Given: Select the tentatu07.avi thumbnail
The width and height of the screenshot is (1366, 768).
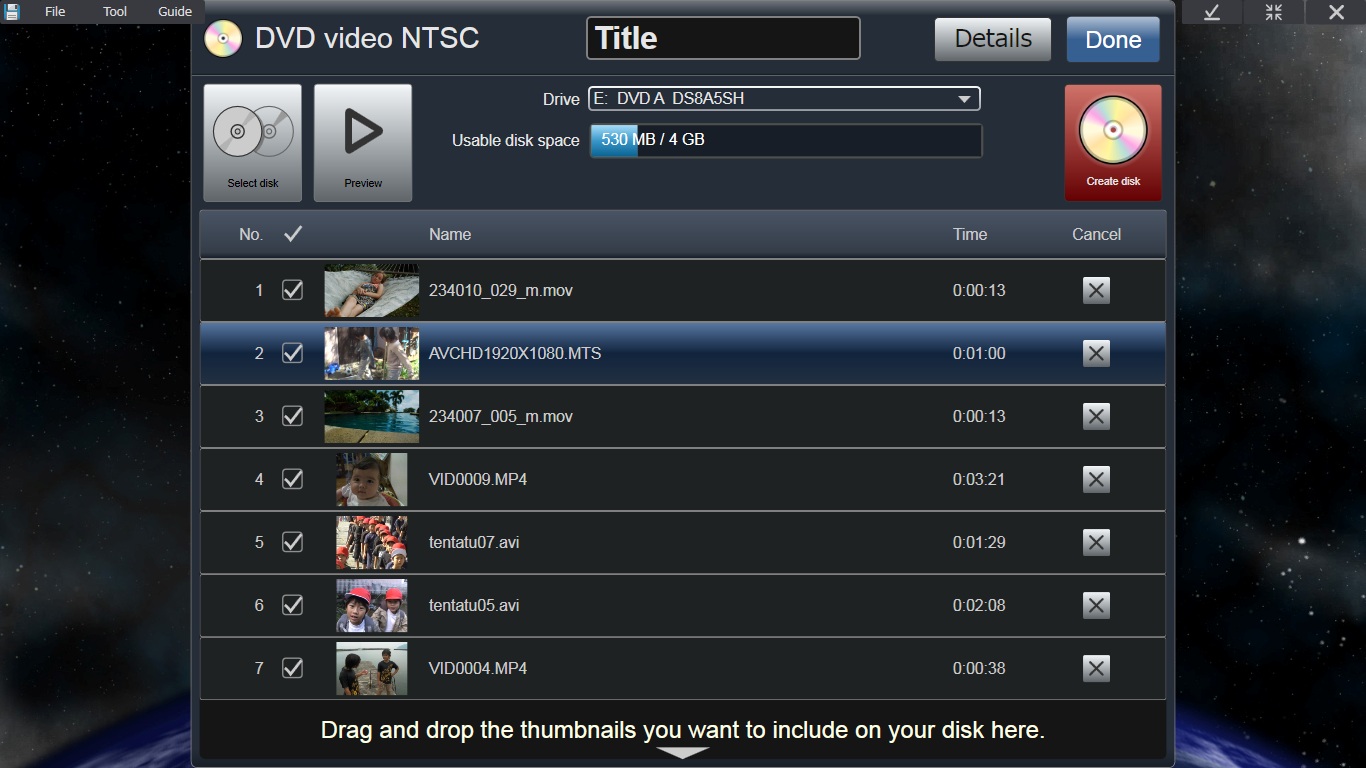Looking at the screenshot, I should [372, 542].
